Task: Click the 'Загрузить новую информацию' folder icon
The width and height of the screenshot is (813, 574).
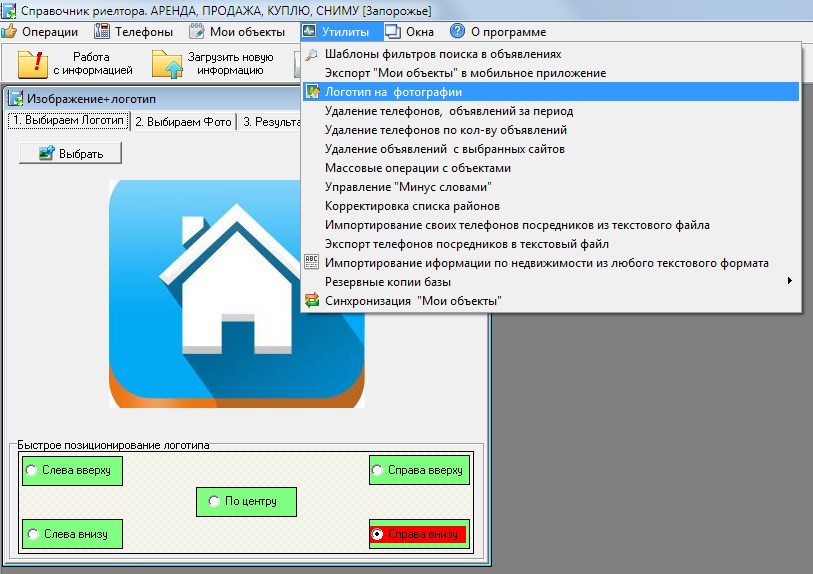Action: 168,64
